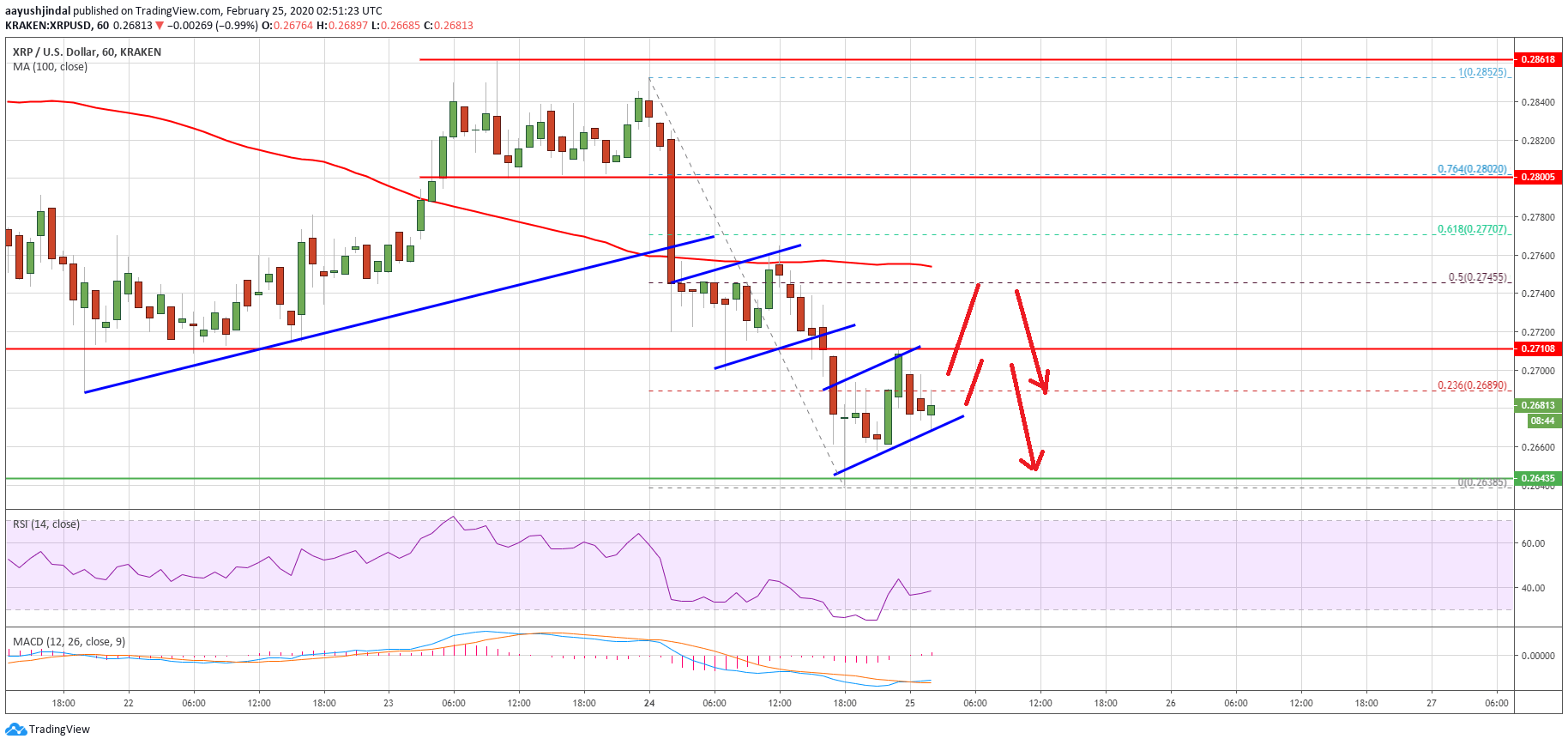Viewport: 1568px width, 745px height.
Task: Open the TradingView text link at bottom
Action: tap(59, 730)
